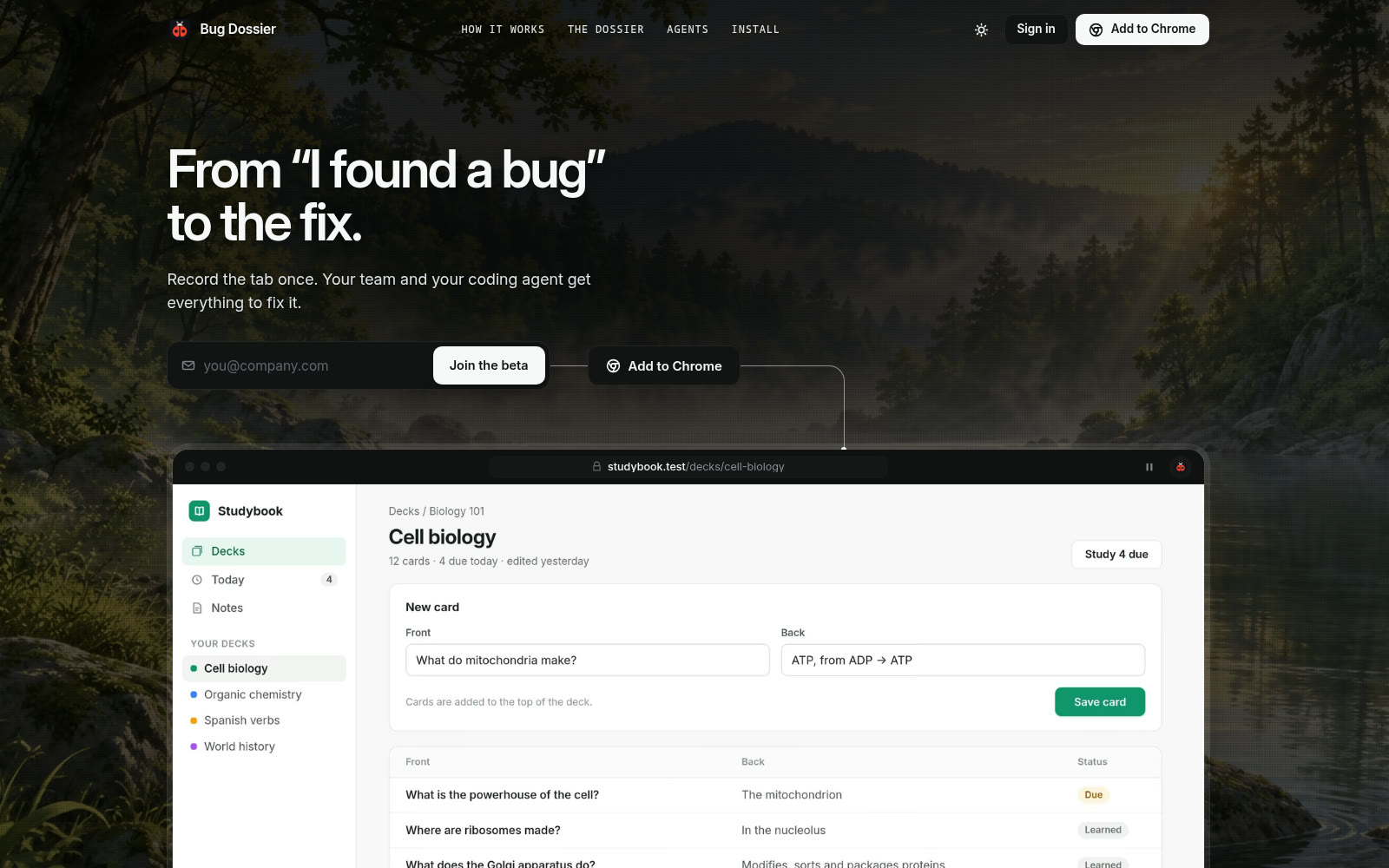Open THE DOSSIER nav item
Image resolution: width=1389 pixels, height=868 pixels.
pyautogui.click(x=606, y=30)
